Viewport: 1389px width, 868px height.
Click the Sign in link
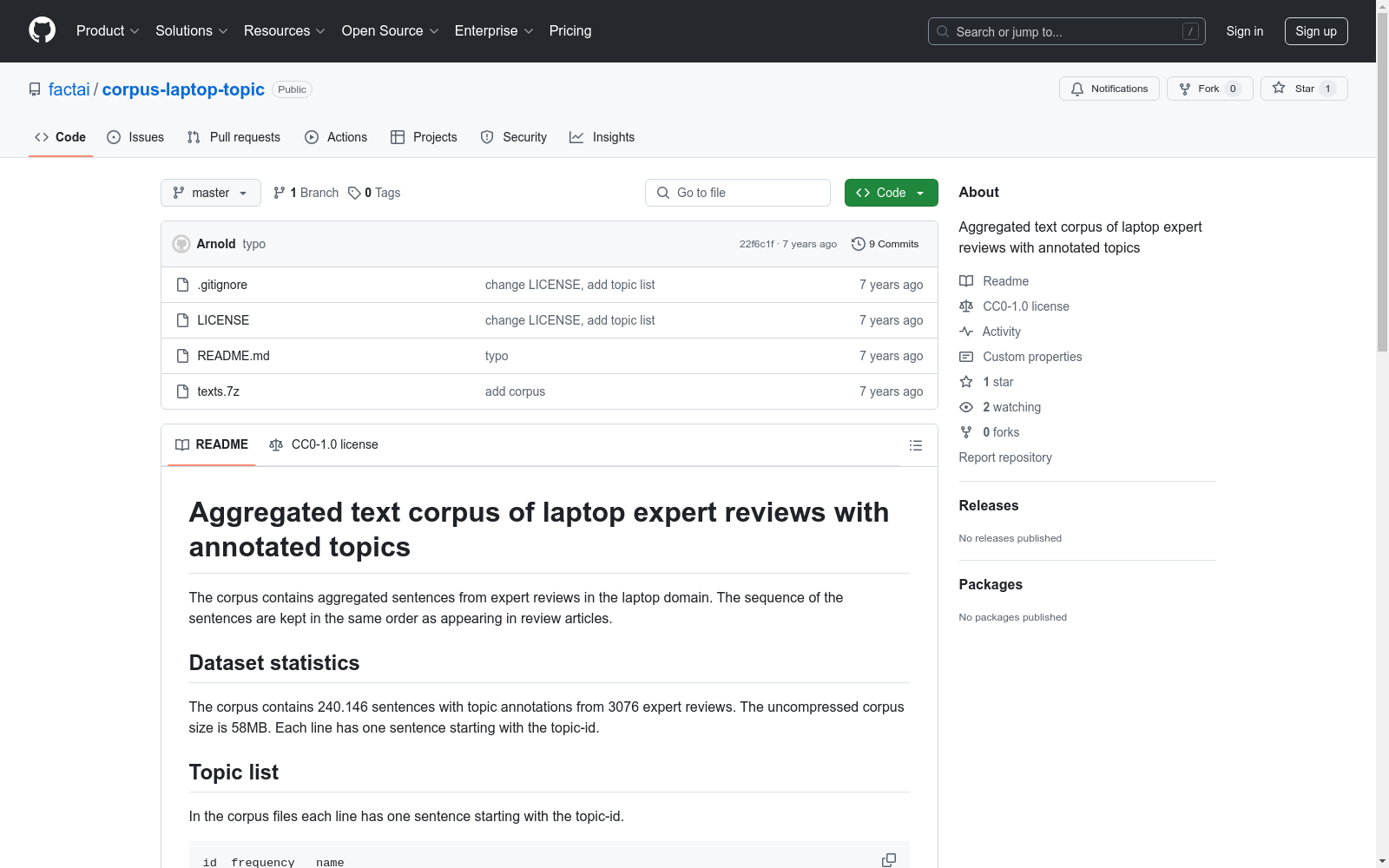(1244, 31)
